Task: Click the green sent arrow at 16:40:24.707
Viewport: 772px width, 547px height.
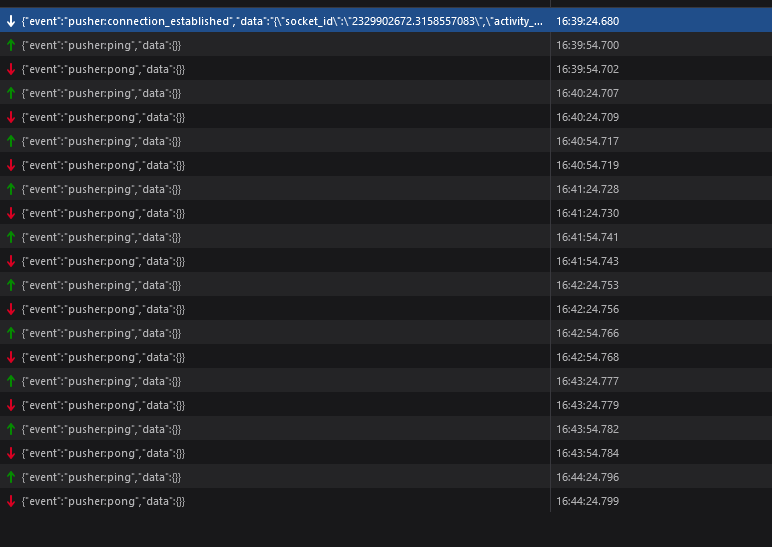Action: pyautogui.click(x=11, y=93)
